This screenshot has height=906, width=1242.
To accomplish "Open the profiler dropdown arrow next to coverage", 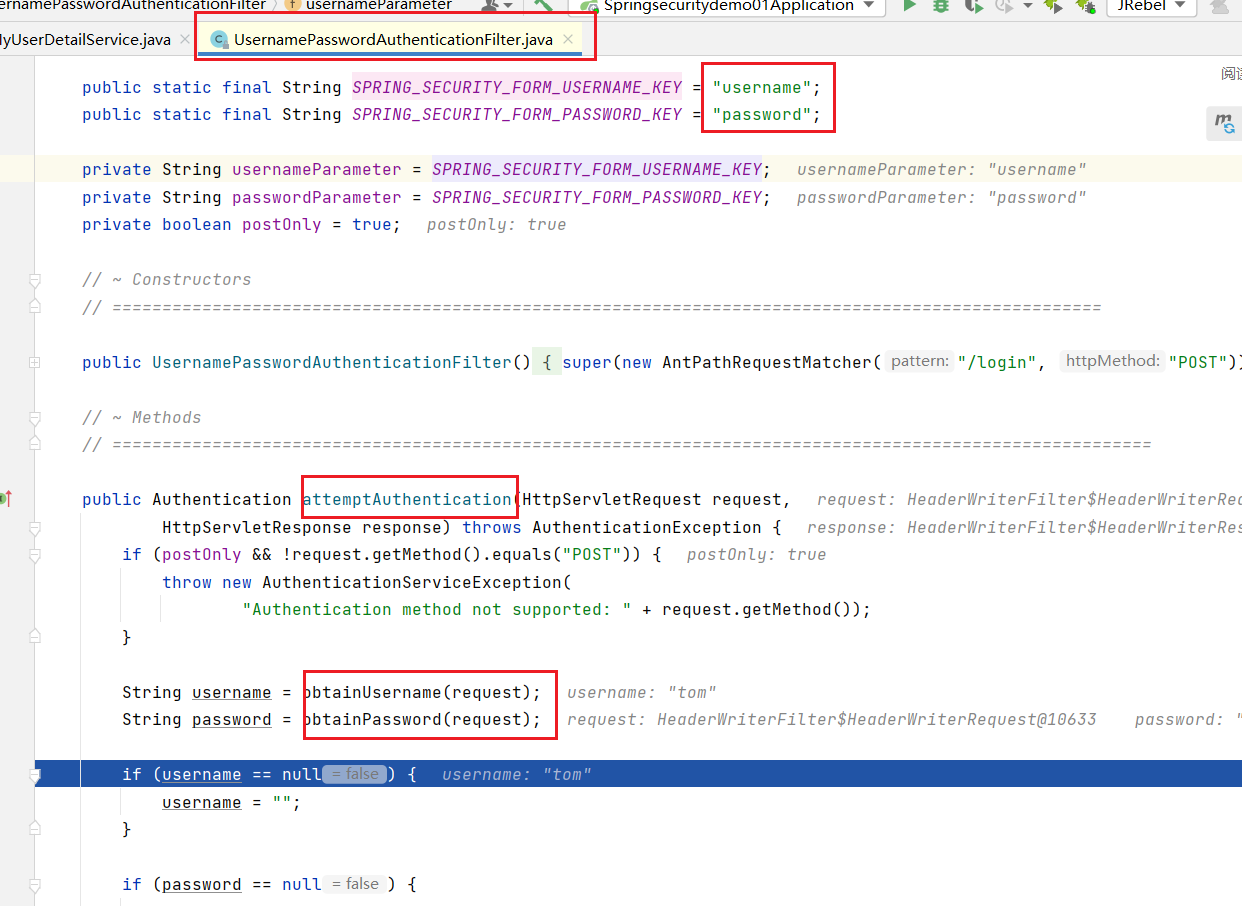I will 1028,5.
